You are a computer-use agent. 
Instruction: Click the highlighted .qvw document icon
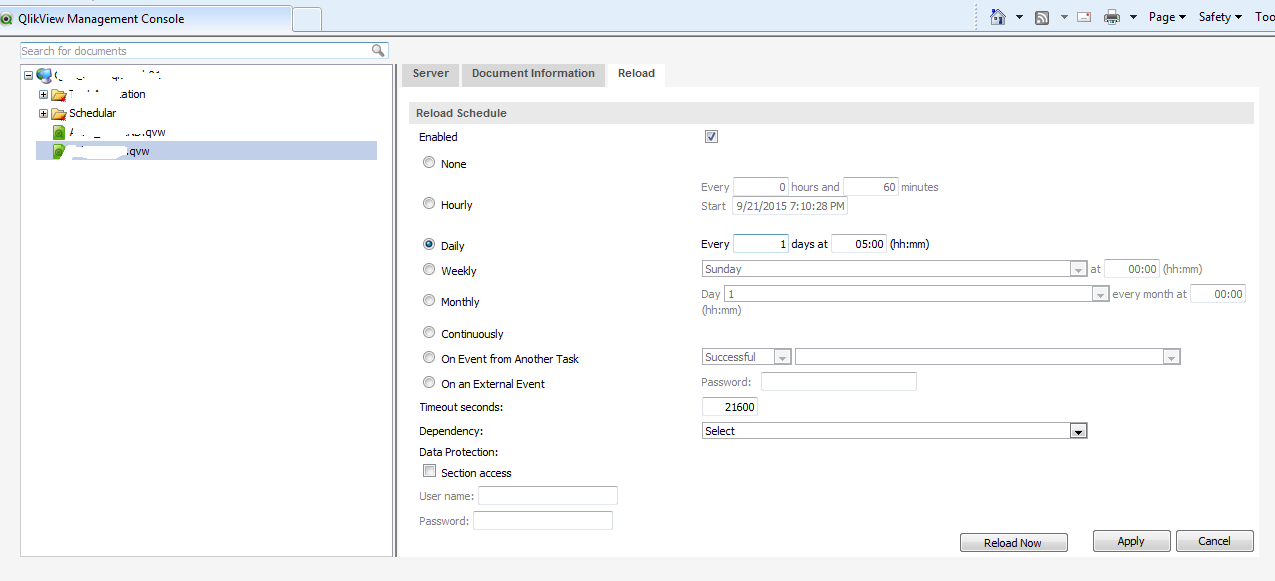59,151
